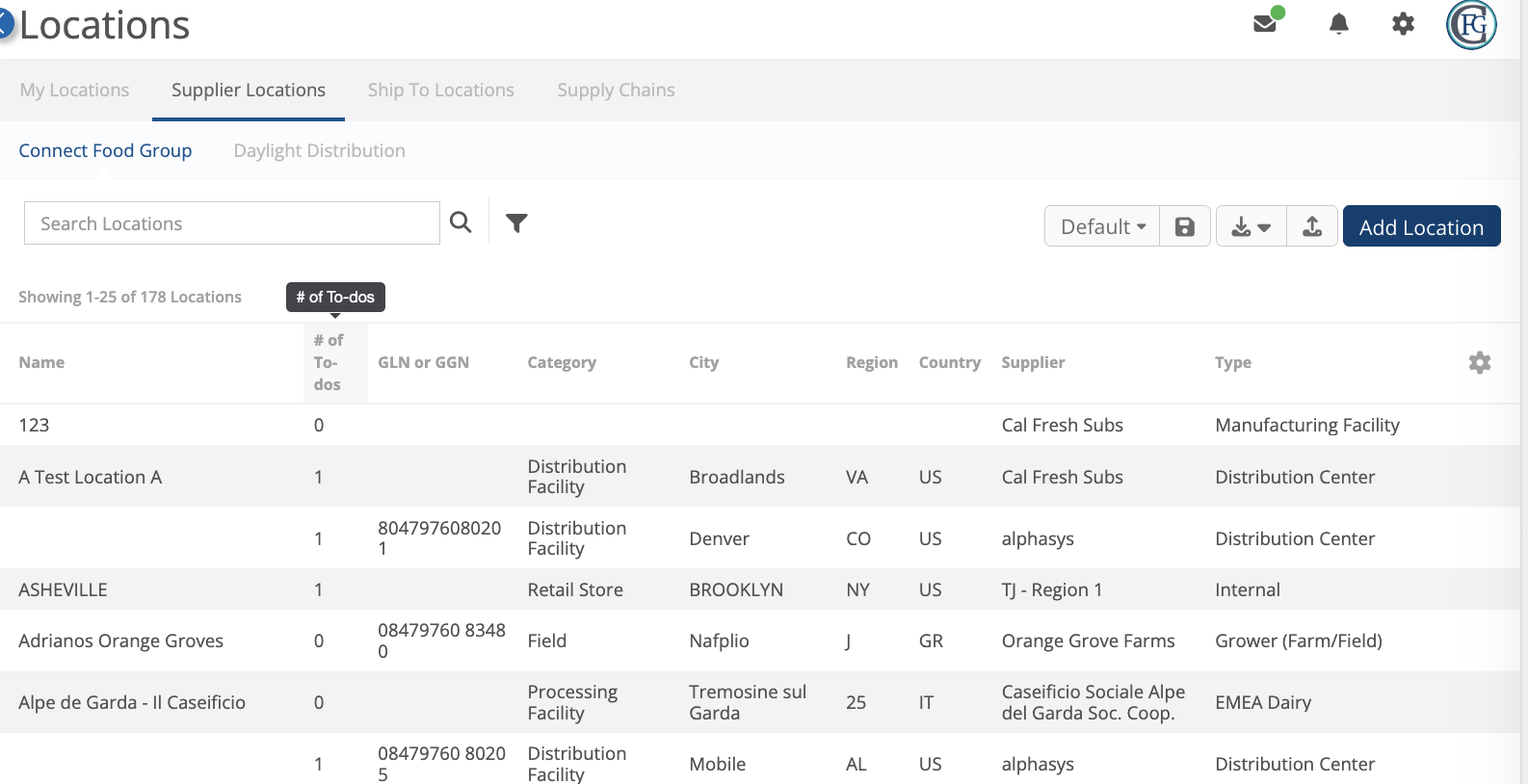Sort by the City column header
The height and width of the screenshot is (784, 1528).
click(704, 362)
